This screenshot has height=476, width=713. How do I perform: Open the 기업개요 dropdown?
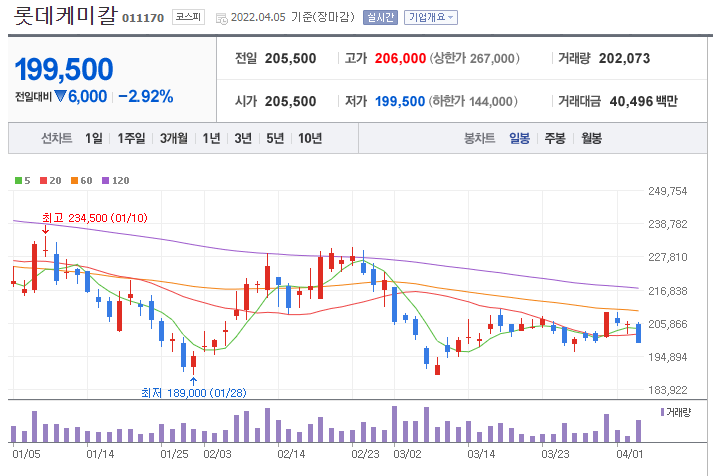[431, 18]
